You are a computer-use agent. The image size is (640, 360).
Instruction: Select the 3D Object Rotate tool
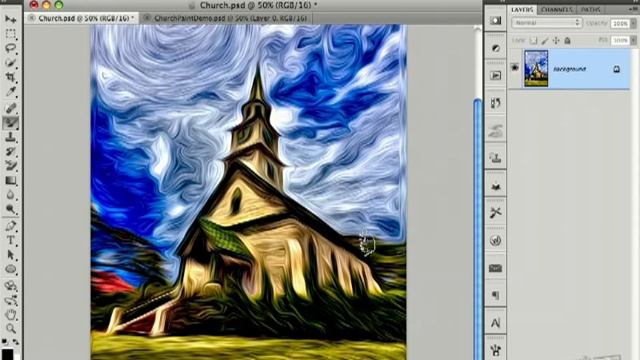coord(11,286)
